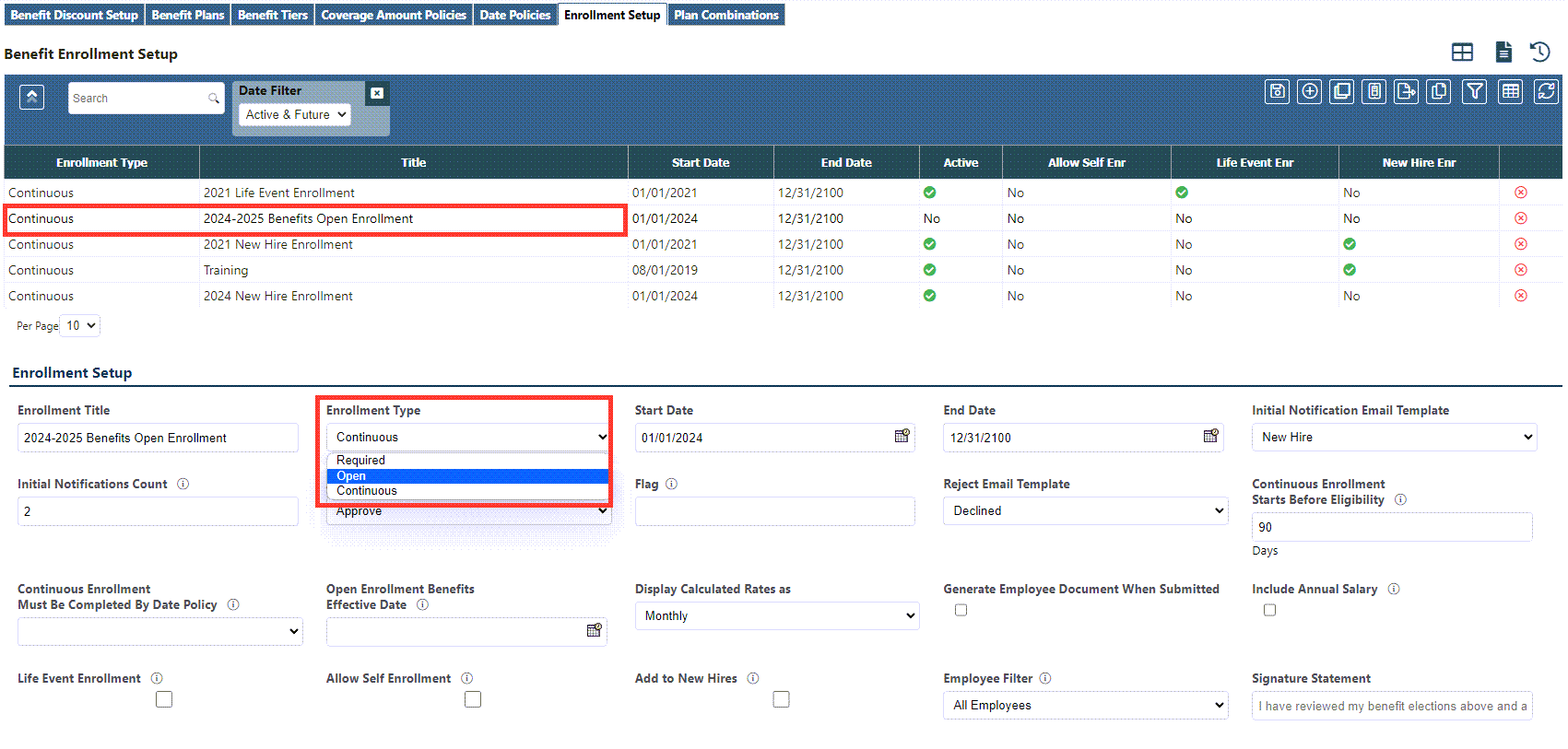Screen dimensions: 1568x749
Task: Open the Active & Future date filter dropdown
Action: [x=295, y=114]
